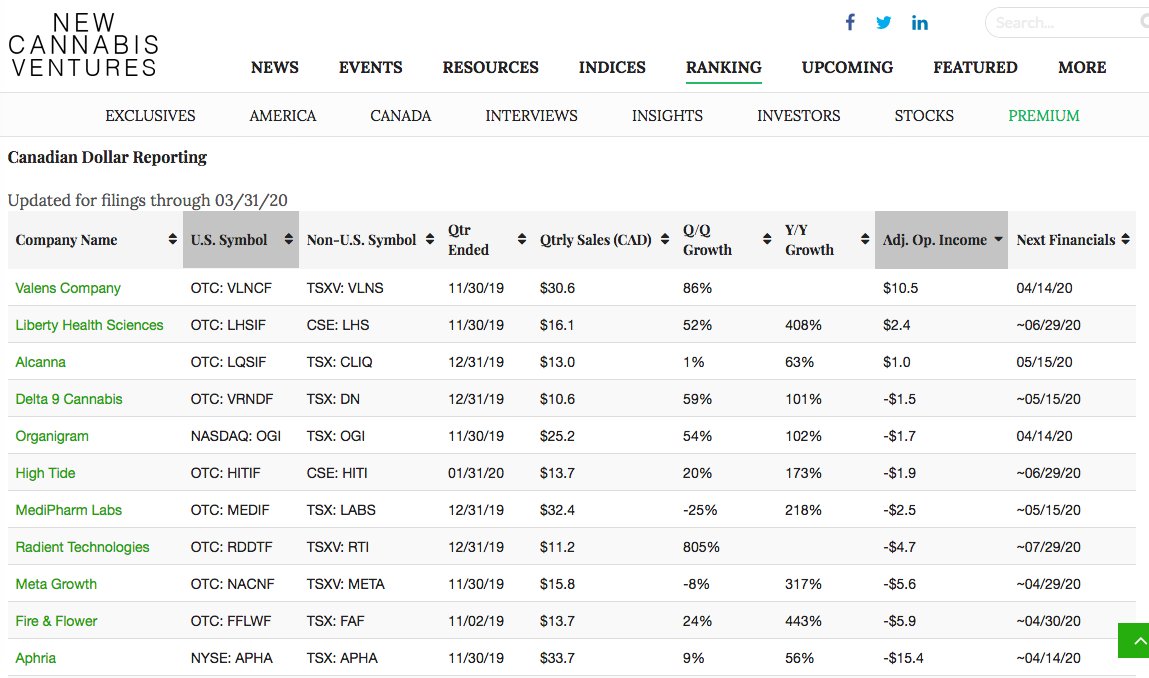Screen dimensions: 1149x678
Task: Open the RESOURCES menu
Action: tap(490, 67)
